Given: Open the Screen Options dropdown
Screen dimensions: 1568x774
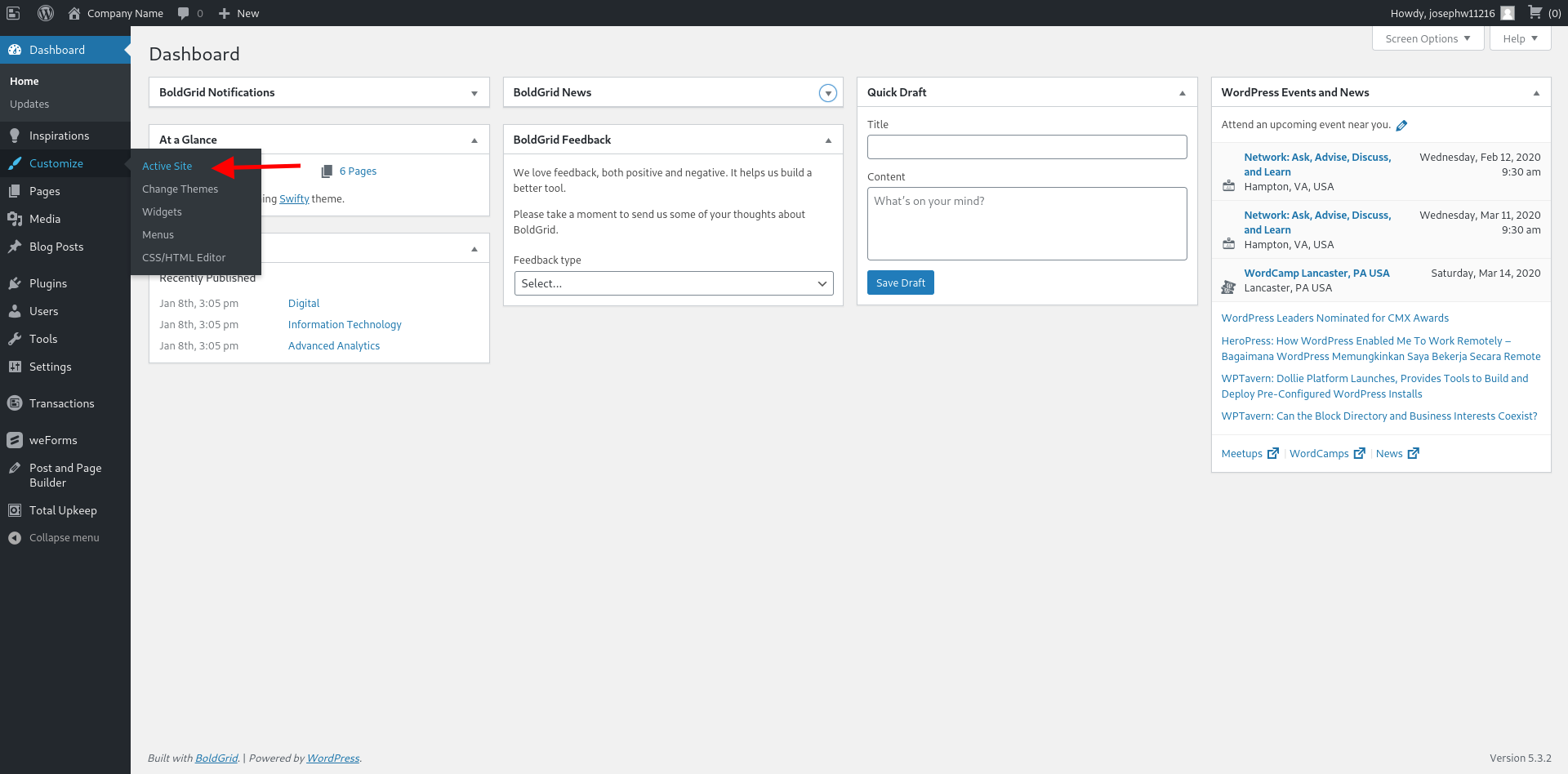Looking at the screenshot, I should pyautogui.click(x=1427, y=38).
